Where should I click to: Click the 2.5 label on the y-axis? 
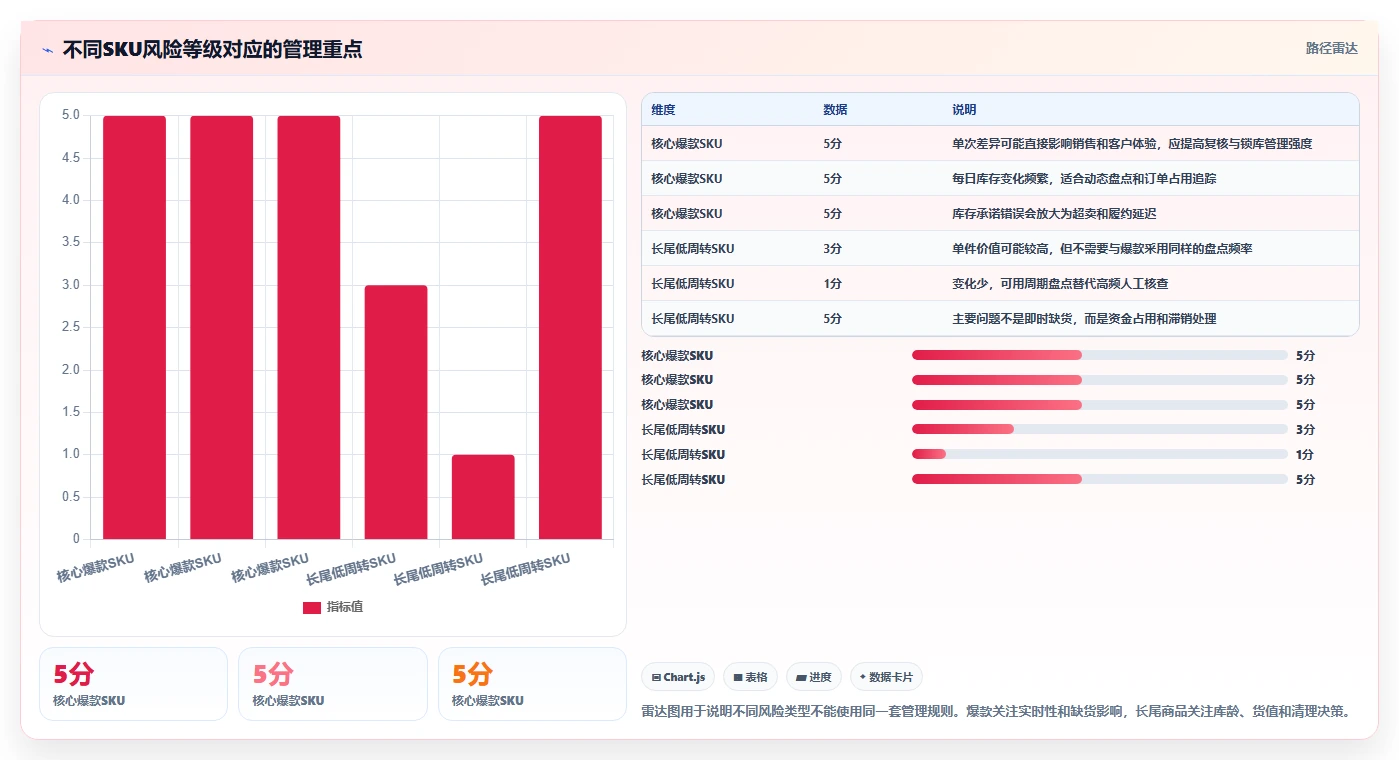[71, 327]
